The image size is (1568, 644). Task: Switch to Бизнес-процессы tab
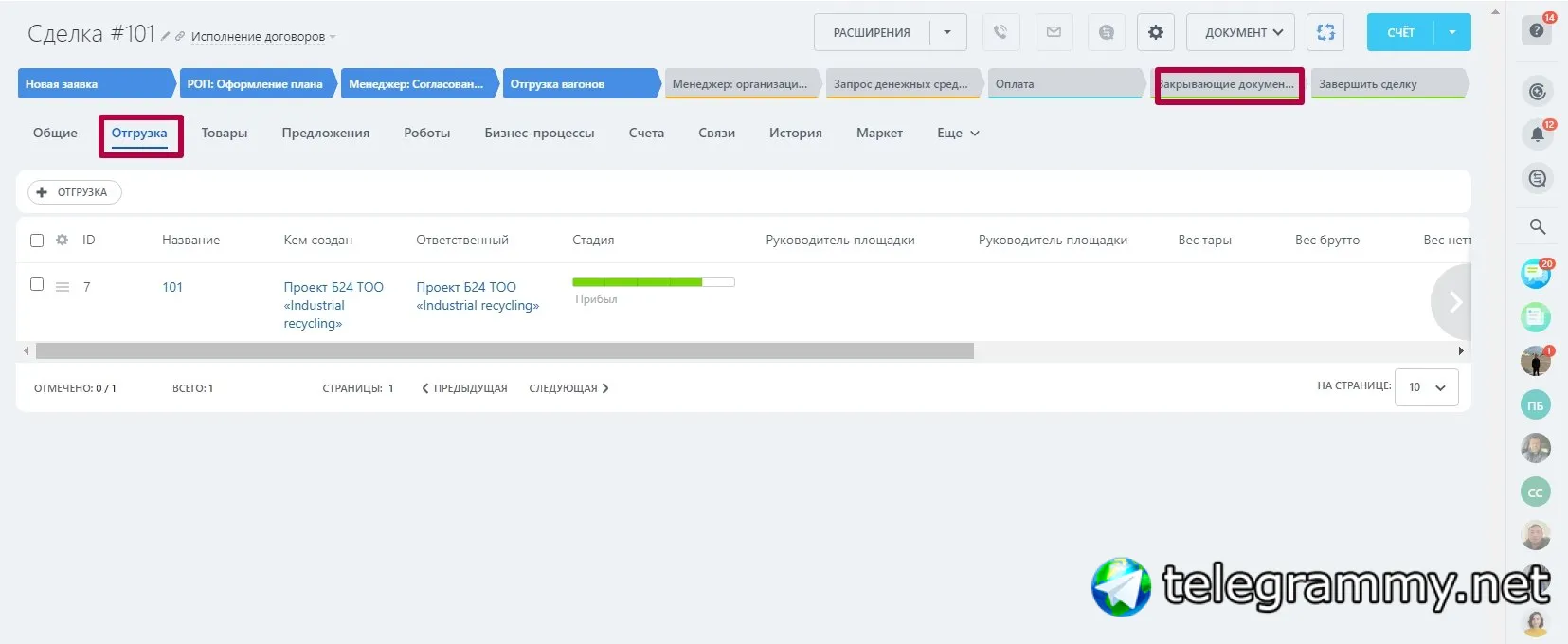click(539, 134)
